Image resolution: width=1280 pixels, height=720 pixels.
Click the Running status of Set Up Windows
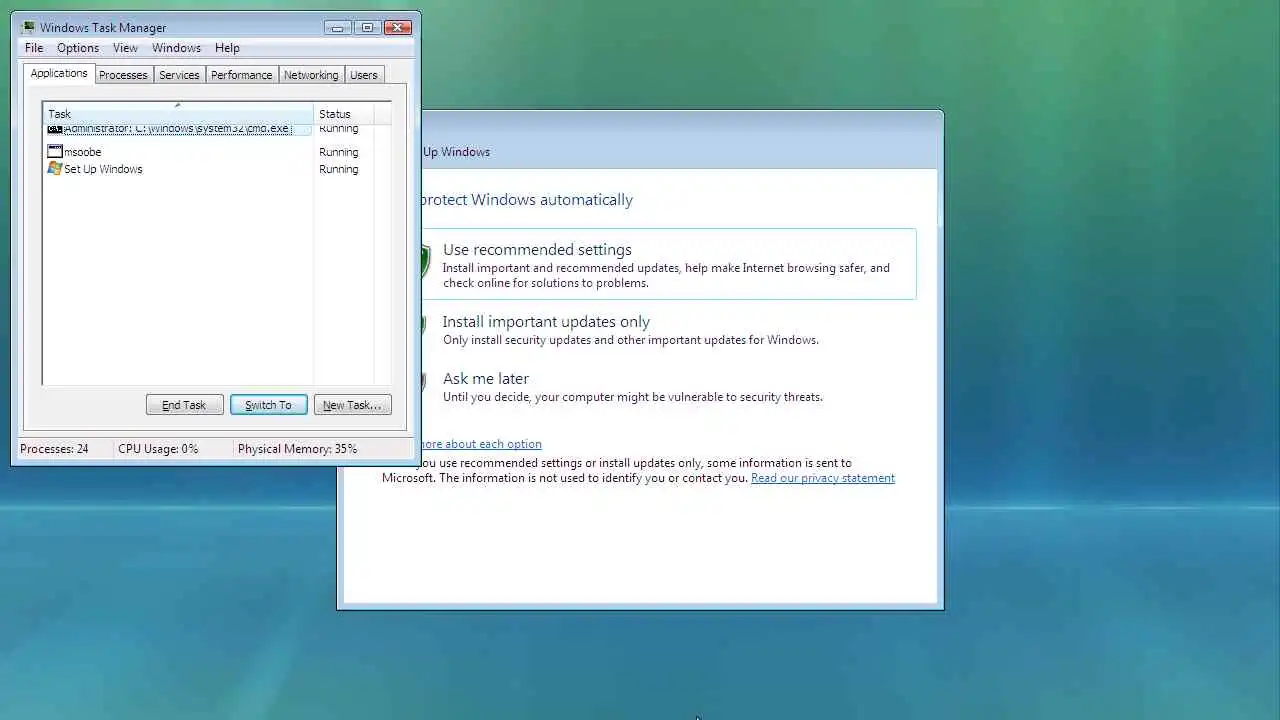(x=338, y=169)
